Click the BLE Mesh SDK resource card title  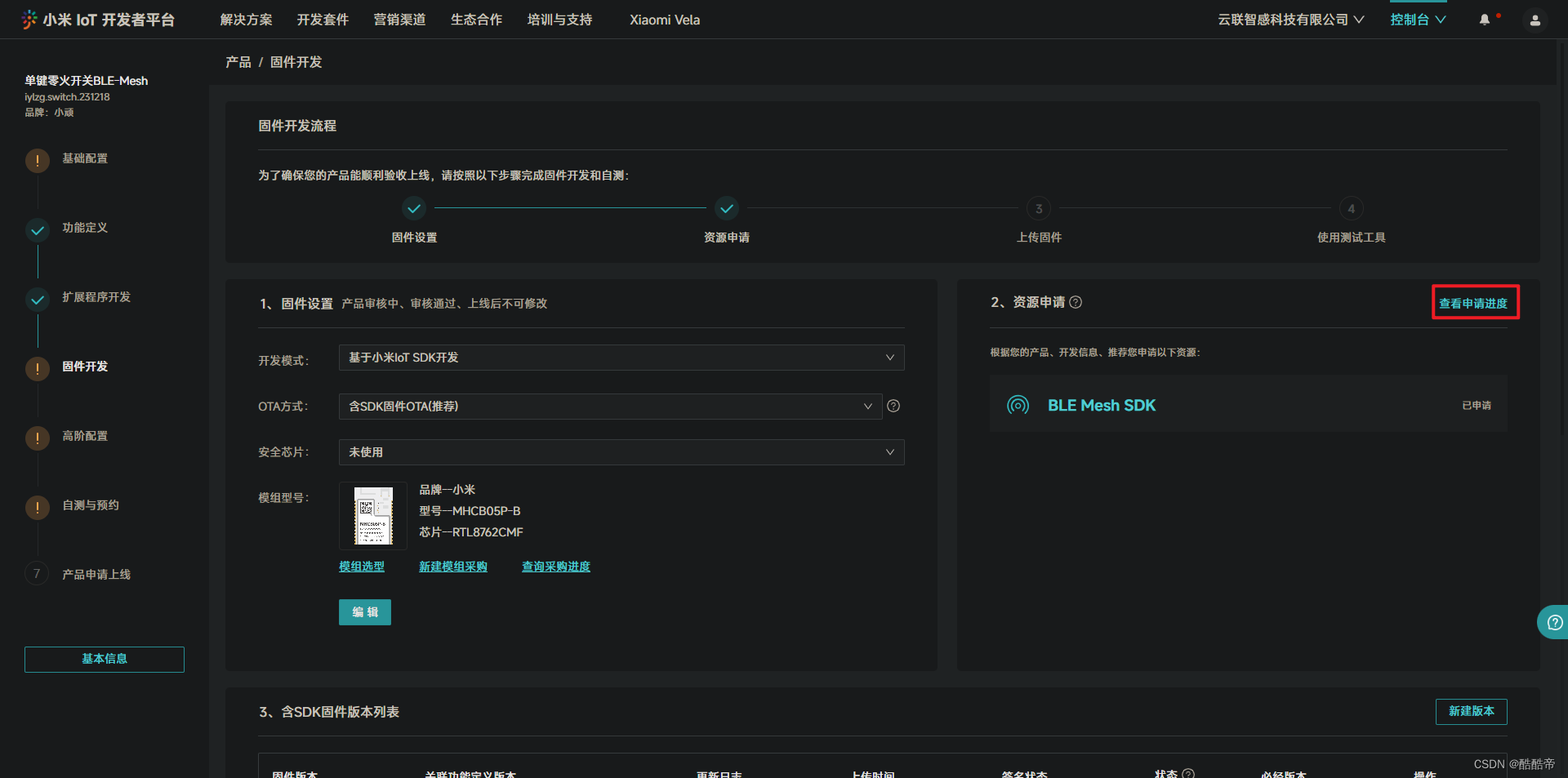(x=1102, y=405)
